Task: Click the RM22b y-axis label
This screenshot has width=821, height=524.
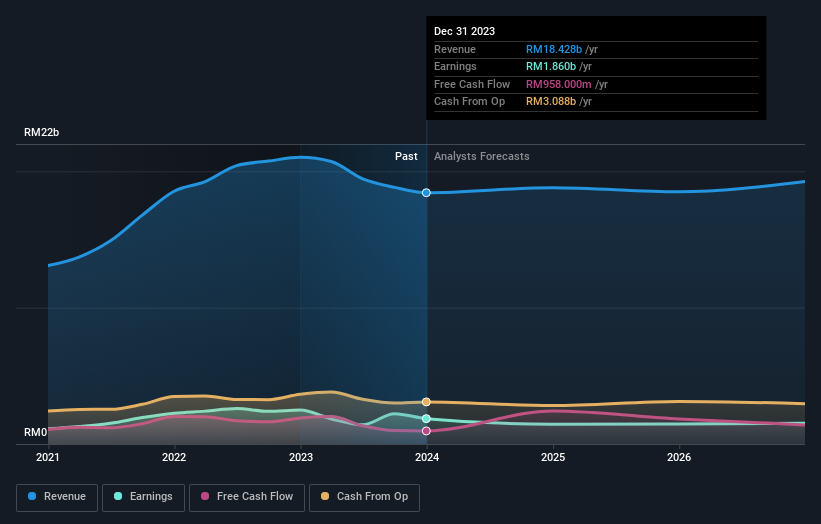Action: (41, 132)
